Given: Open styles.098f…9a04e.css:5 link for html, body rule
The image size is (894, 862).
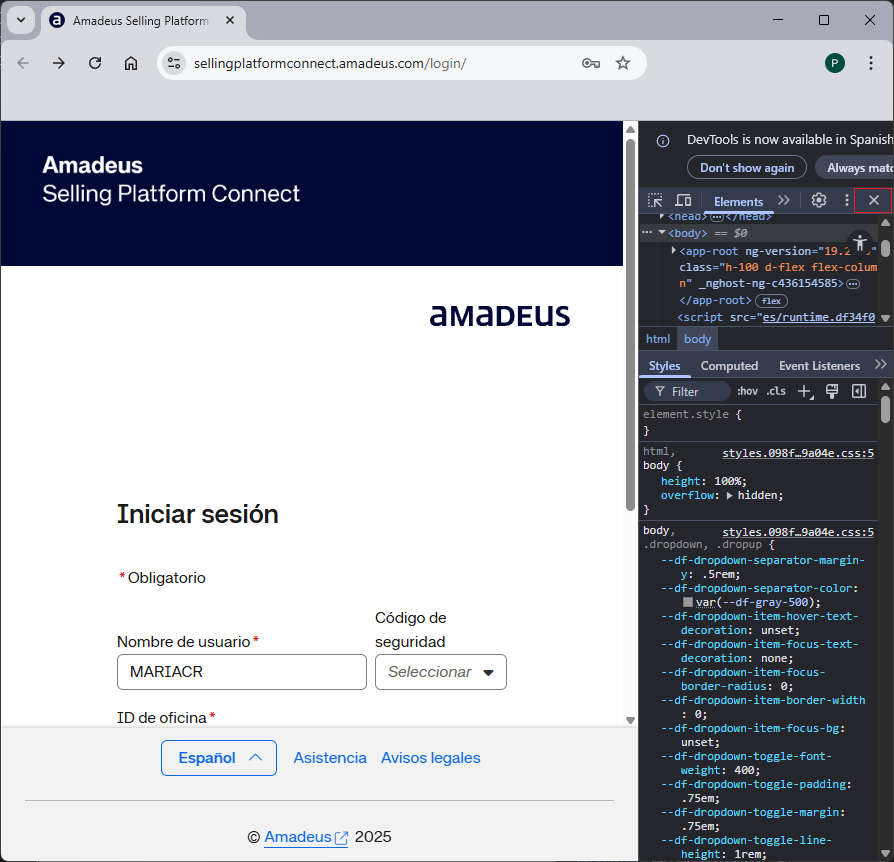Looking at the screenshot, I should (x=798, y=453).
